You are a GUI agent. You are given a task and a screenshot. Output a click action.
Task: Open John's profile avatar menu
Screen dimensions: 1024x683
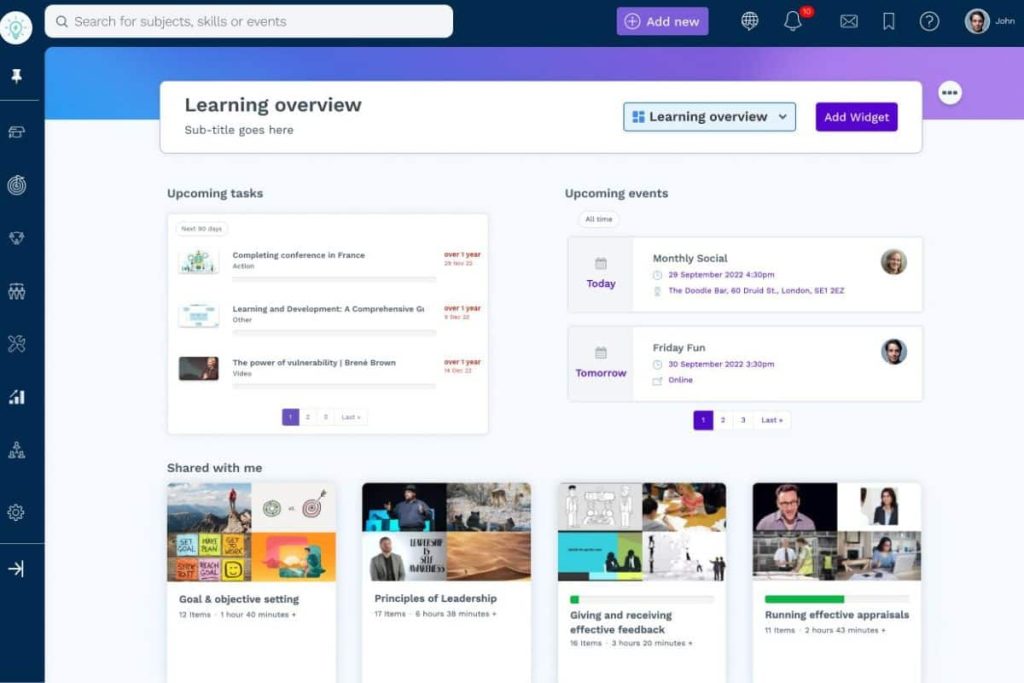pyautogui.click(x=978, y=21)
